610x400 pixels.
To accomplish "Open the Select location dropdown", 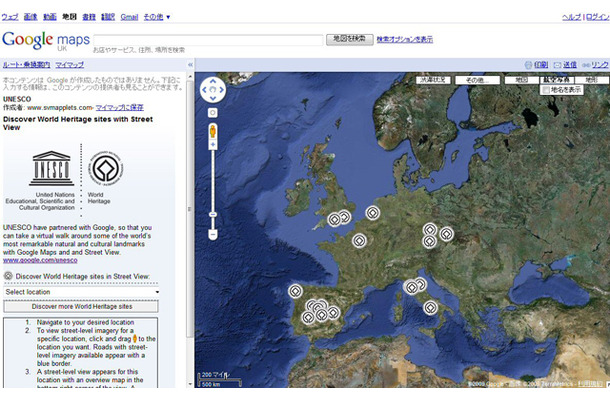I will pos(81,292).
